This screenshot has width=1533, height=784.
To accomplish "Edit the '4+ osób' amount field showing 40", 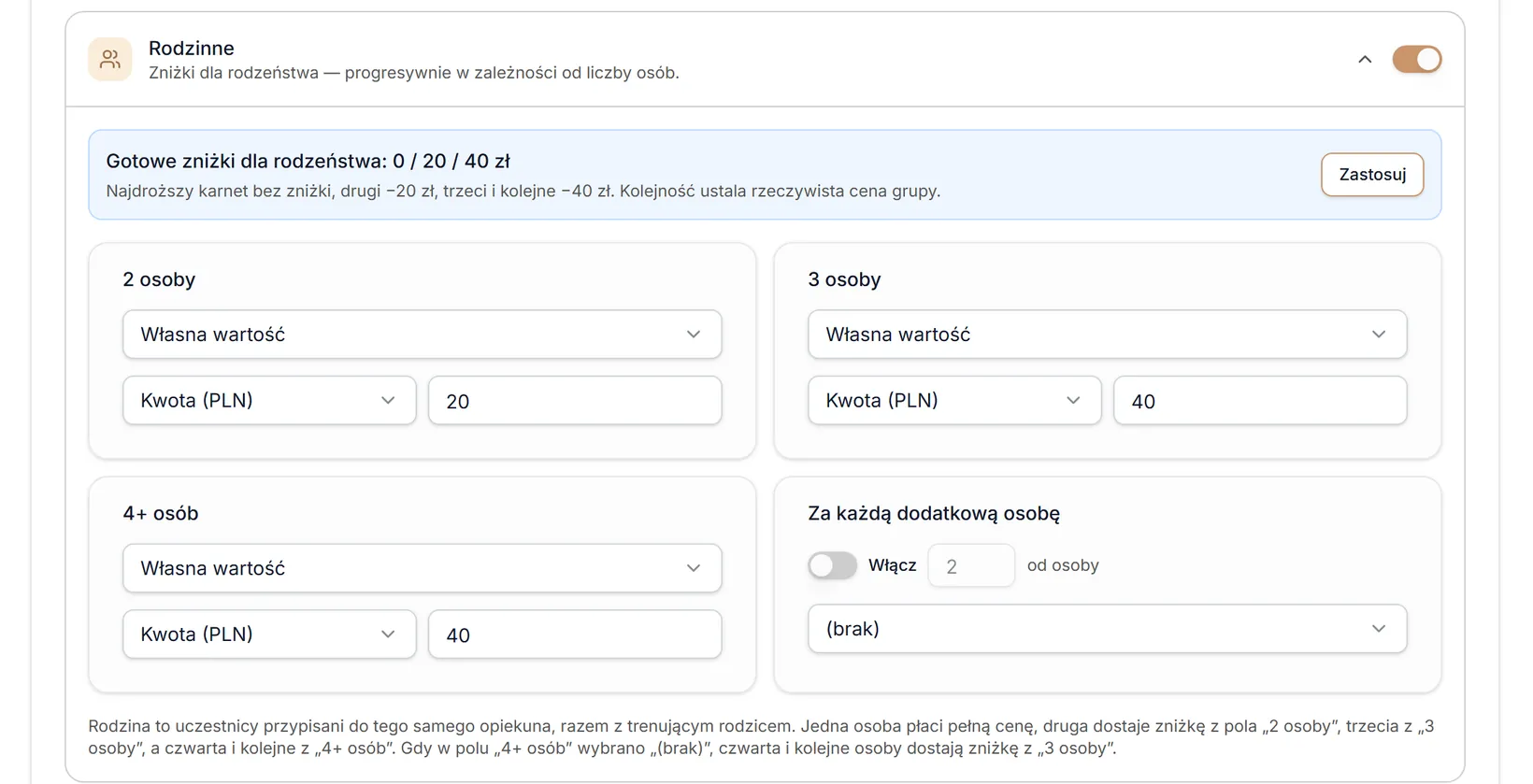I will (575, 634).
